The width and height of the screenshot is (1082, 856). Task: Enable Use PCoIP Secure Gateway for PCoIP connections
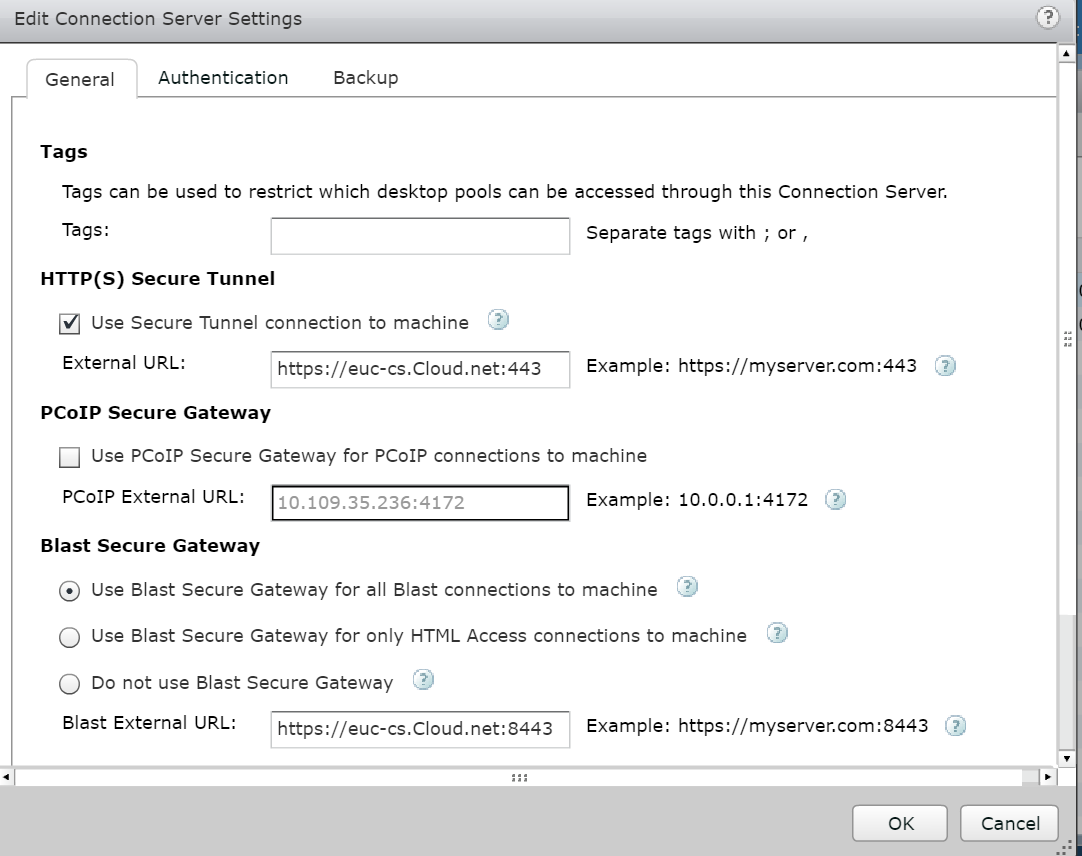[69, 456]
